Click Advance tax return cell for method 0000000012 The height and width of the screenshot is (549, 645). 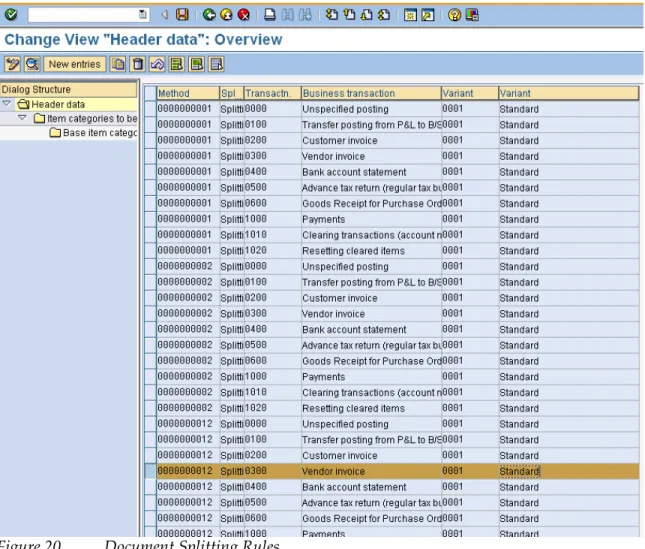371,503
